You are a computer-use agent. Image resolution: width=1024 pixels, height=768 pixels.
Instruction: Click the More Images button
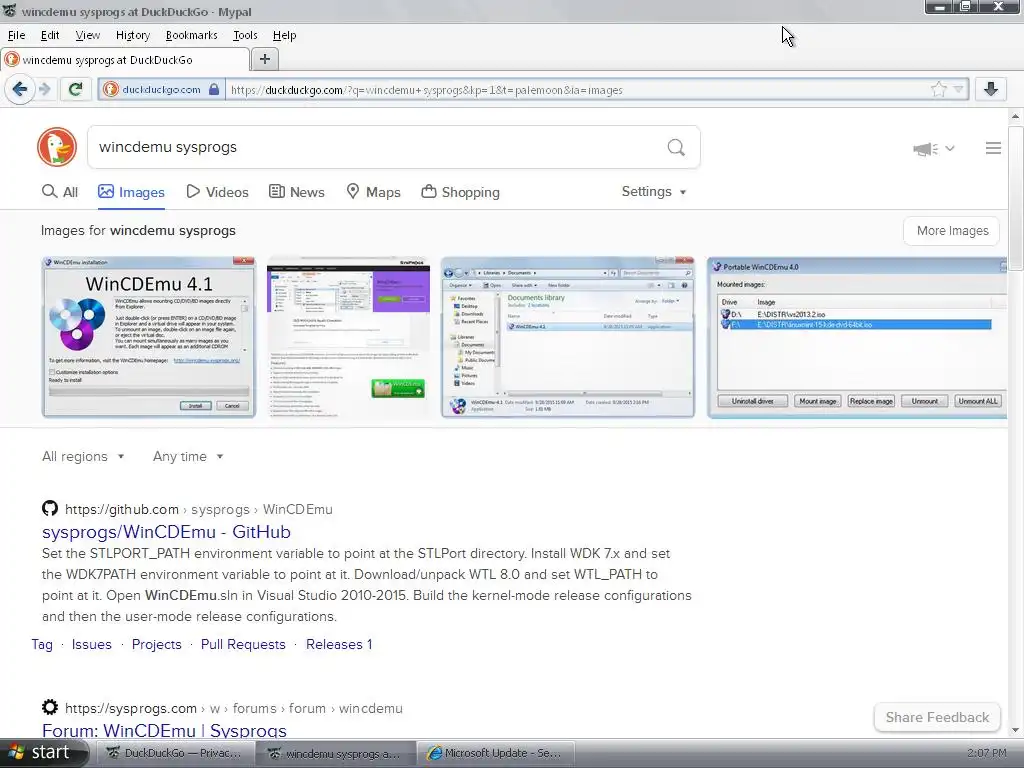(952, 231)
